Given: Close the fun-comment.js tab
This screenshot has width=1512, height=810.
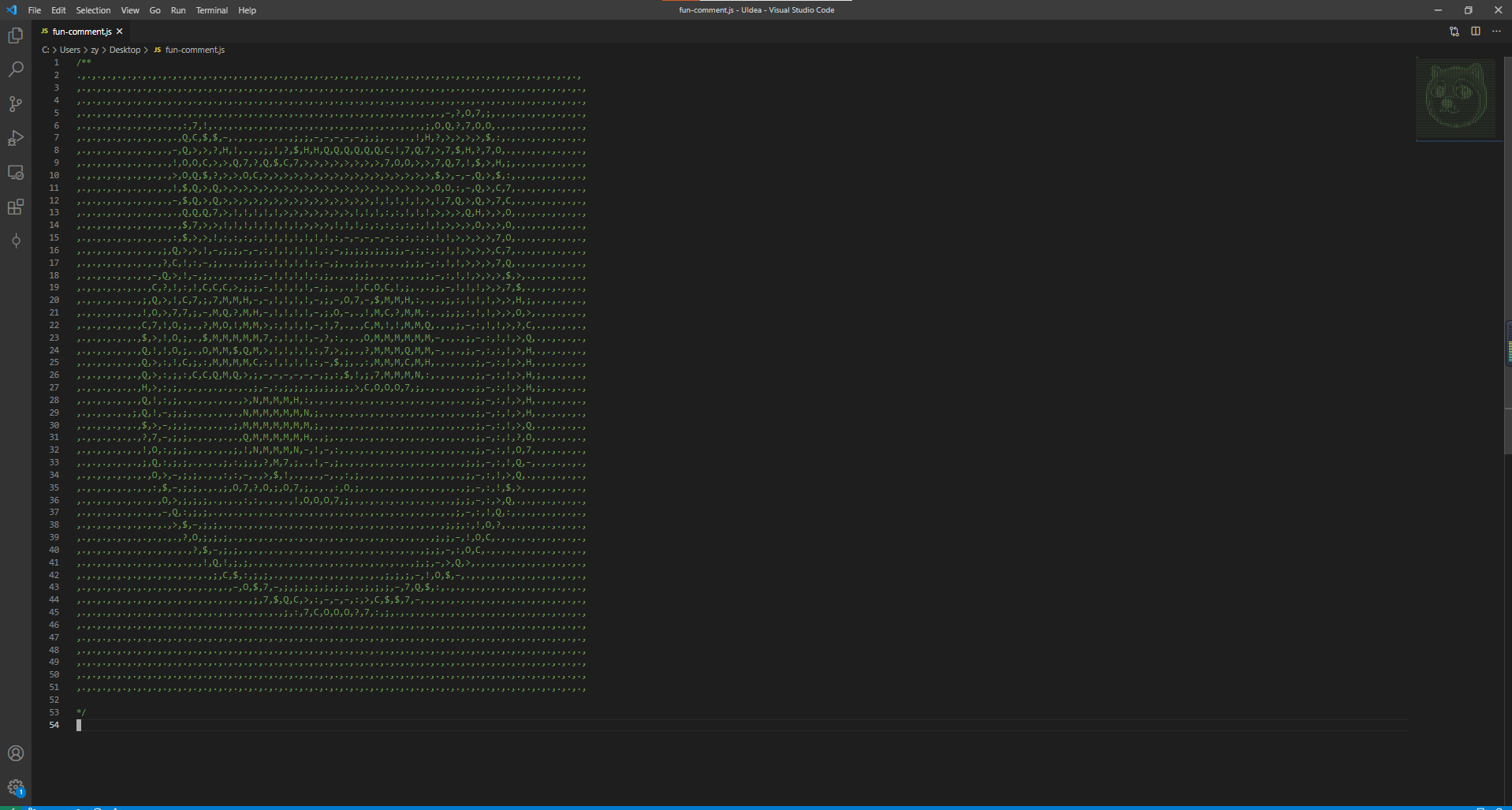Looking at the screenshot, I should point(119,31).
